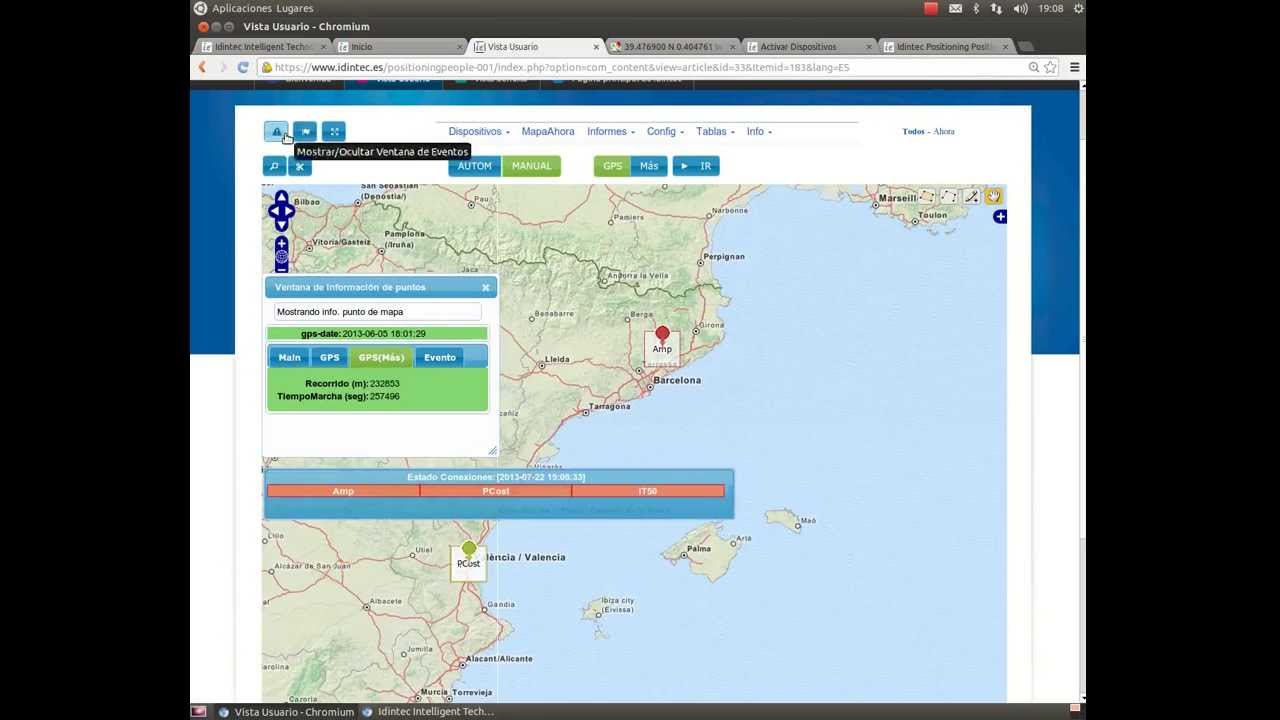Expand the Config dropdown menu
Viewport: 1280px width, 720px height.
click(665, 132)
